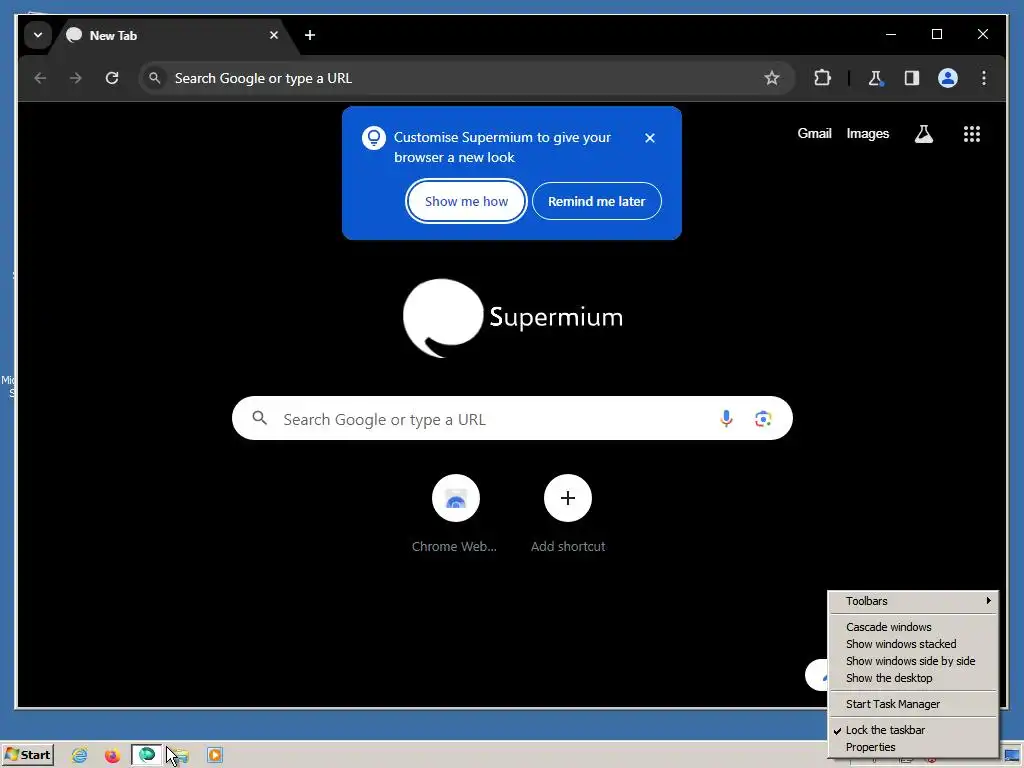
Task: Dismiss the Customise Supermium popup
Action: click(650, 138)
